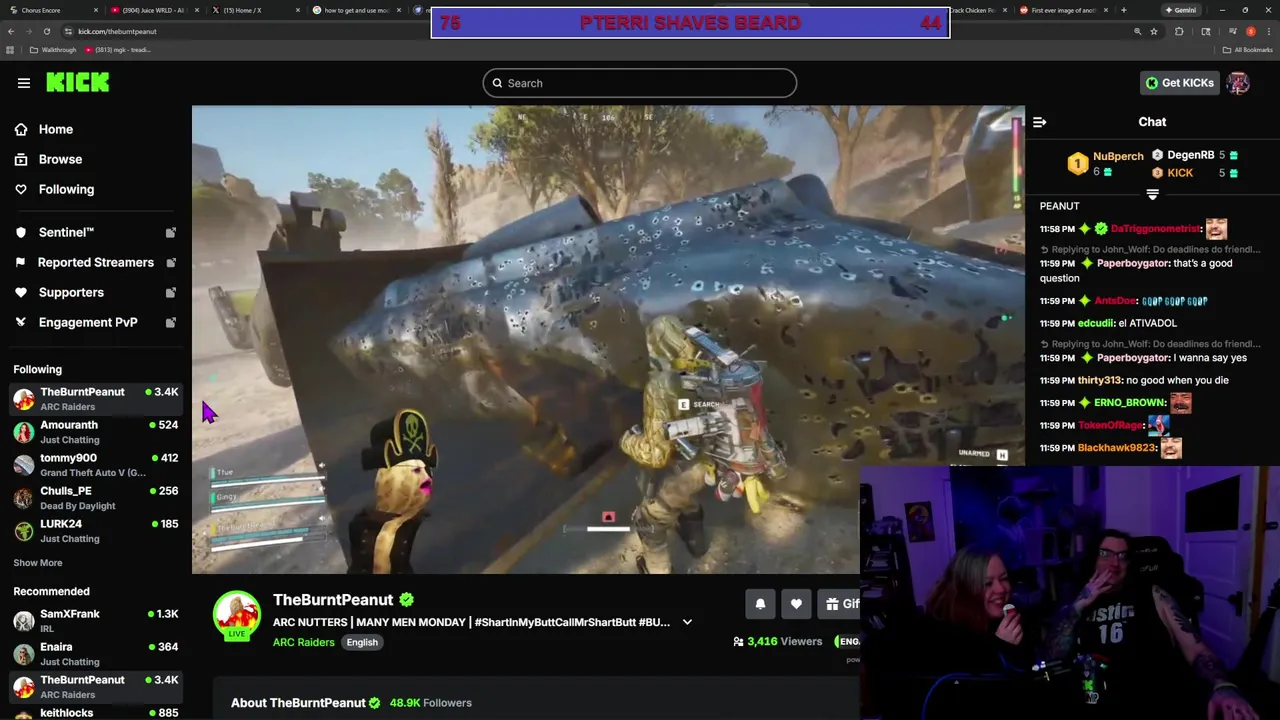Click the English language tag
The width and height of the screenshot is (1280, 720).
pos(362,642)
